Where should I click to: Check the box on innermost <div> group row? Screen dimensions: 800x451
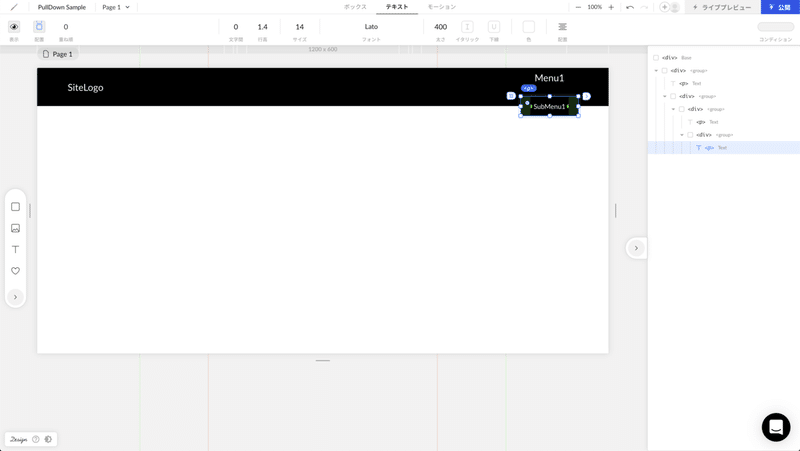point(690,135)
